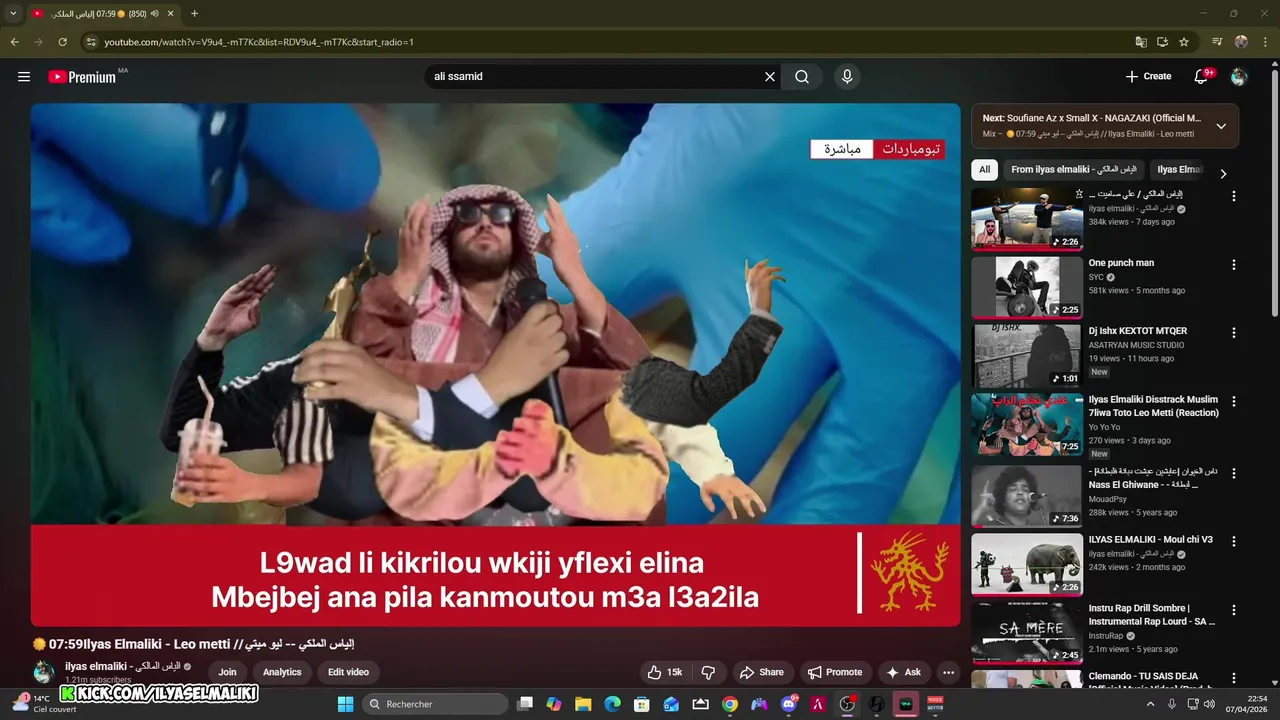Open options for 'Dj Ishx KEXTOT MTQER' video

click(x=1234, y=333)
